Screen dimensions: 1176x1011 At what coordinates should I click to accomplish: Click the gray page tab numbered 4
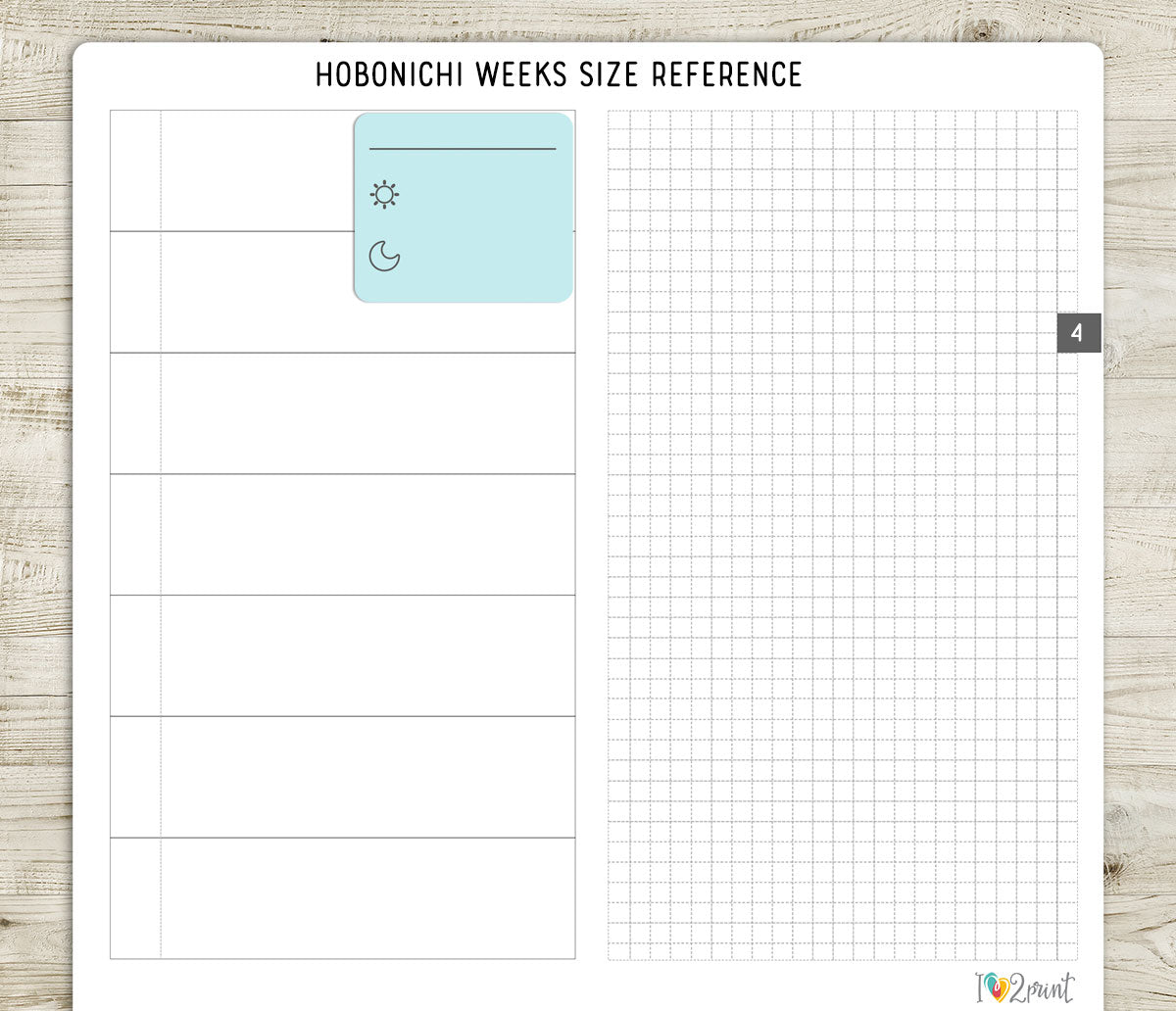pyautogui.click(x=1079, y=333)
